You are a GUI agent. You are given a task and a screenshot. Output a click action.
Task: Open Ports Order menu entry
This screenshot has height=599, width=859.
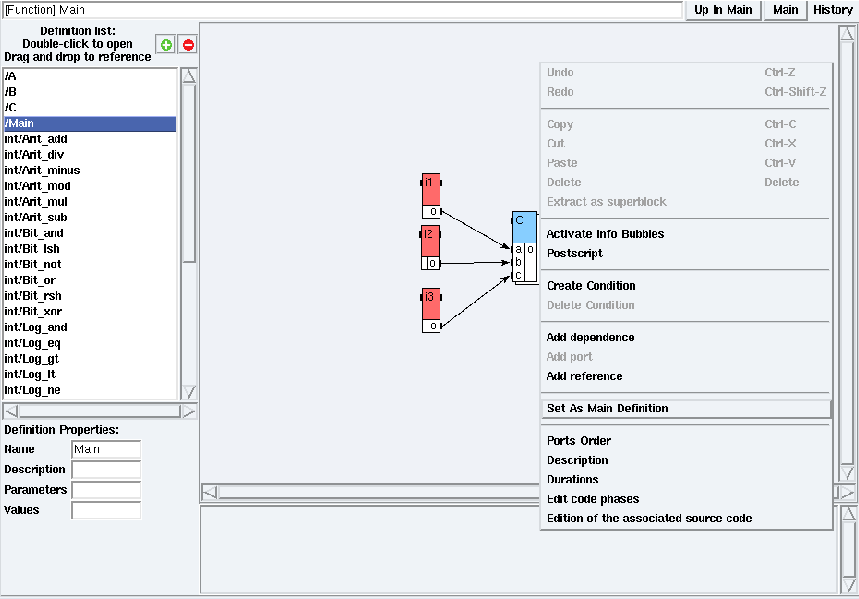point(685,441)
